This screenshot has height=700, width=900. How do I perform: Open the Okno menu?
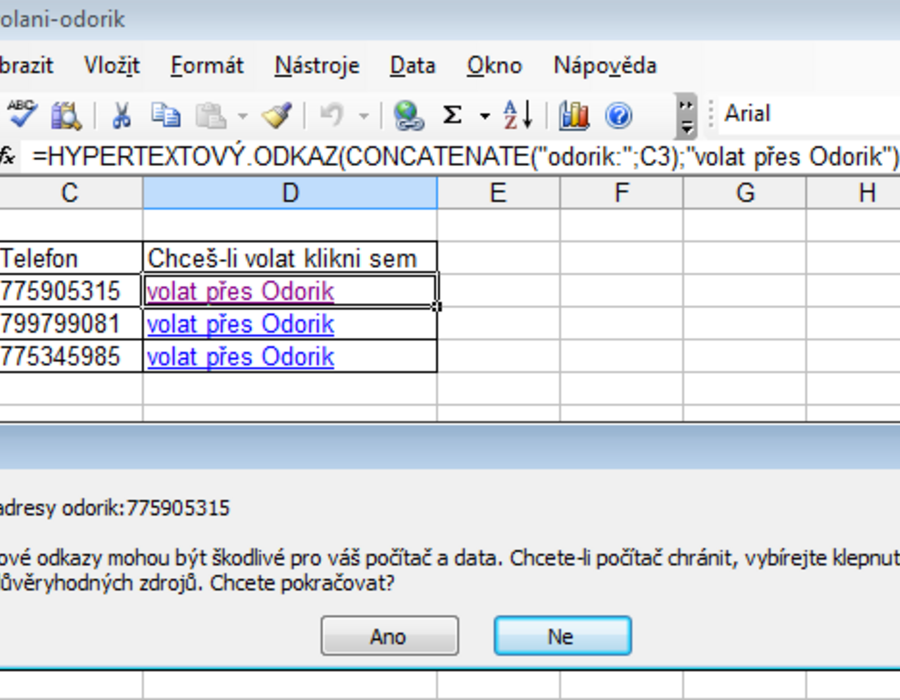(x=494, y=65)
